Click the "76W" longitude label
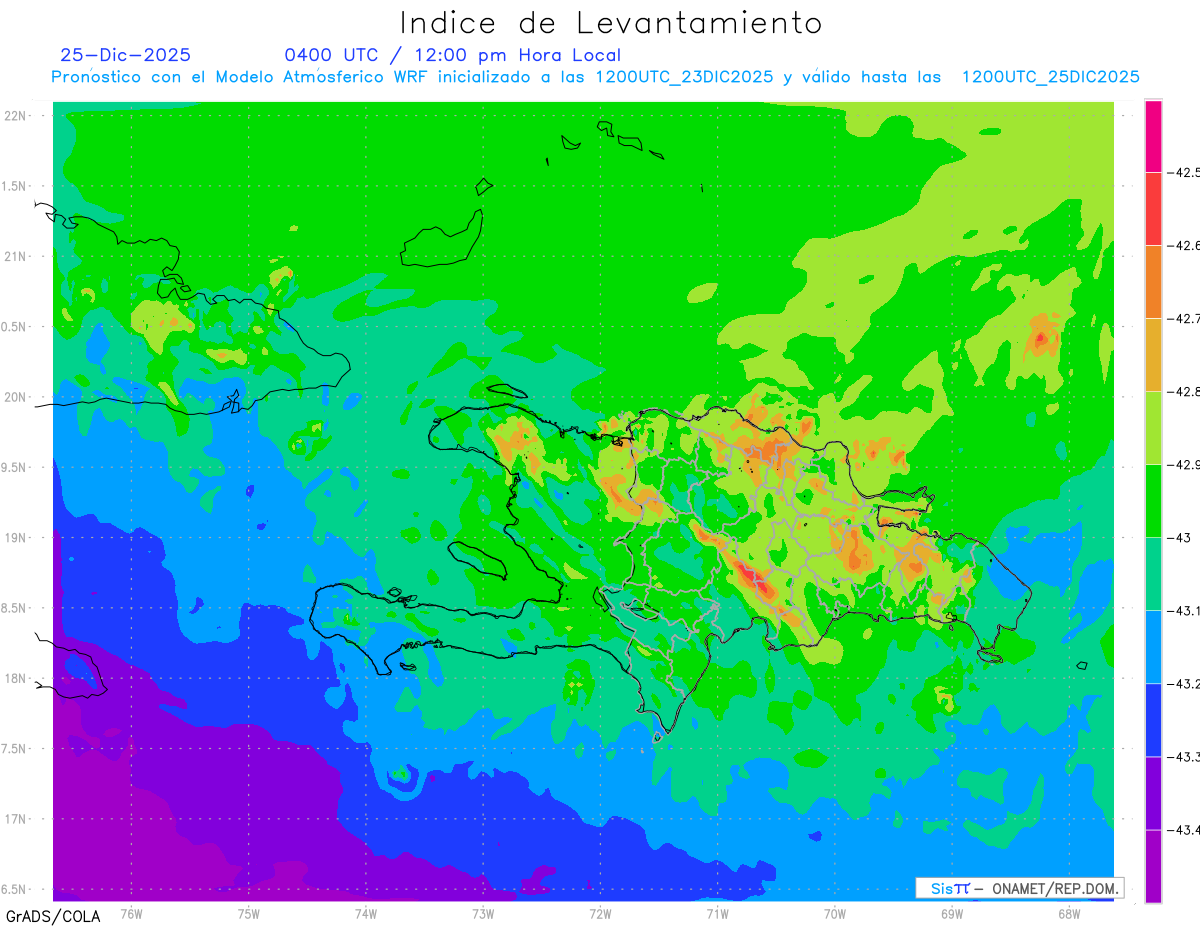Image resolution: width=1200 pixels, height=927 pixels. [x=131, y=913]
